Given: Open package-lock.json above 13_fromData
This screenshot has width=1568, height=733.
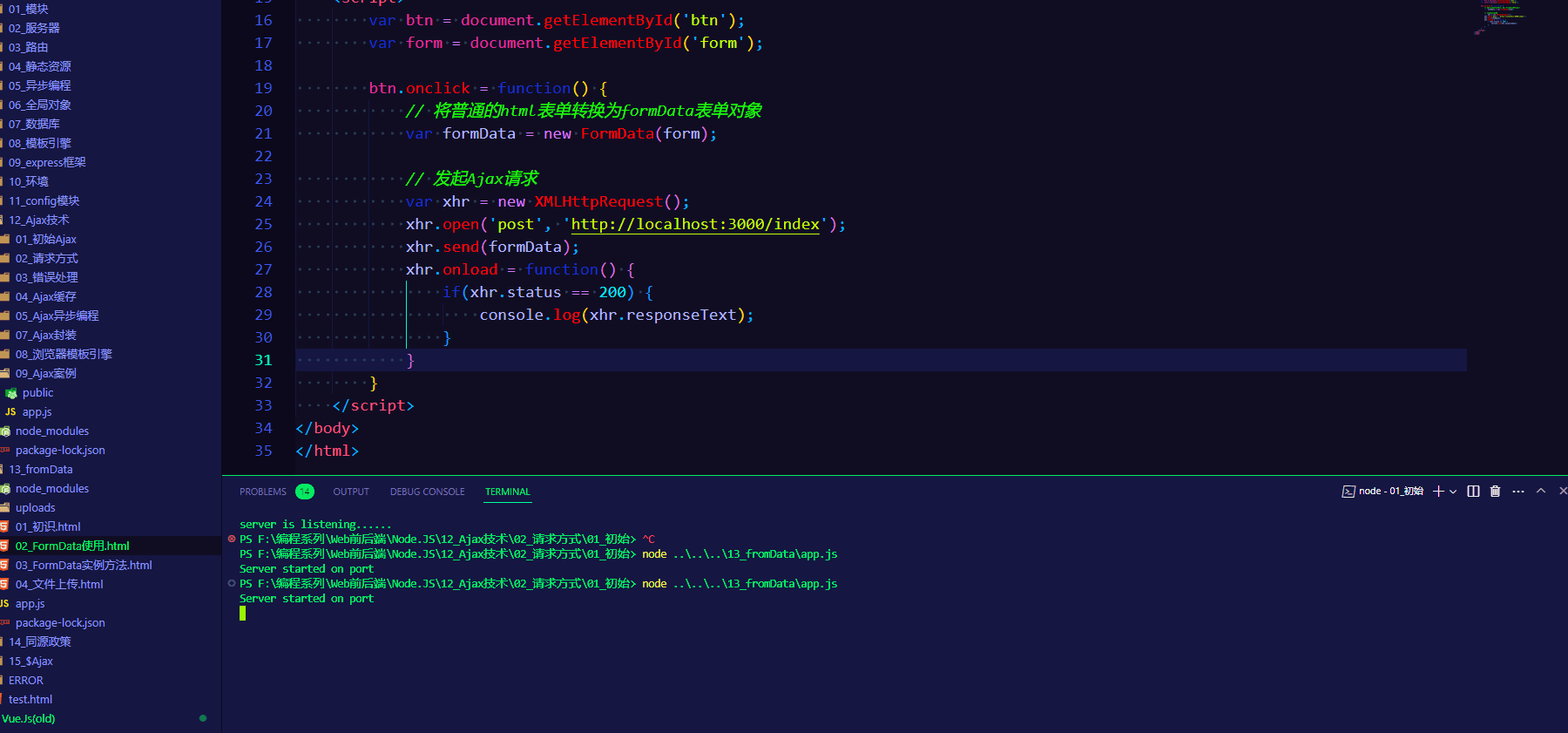Looking at the screenshot, I should click(60, 450).
